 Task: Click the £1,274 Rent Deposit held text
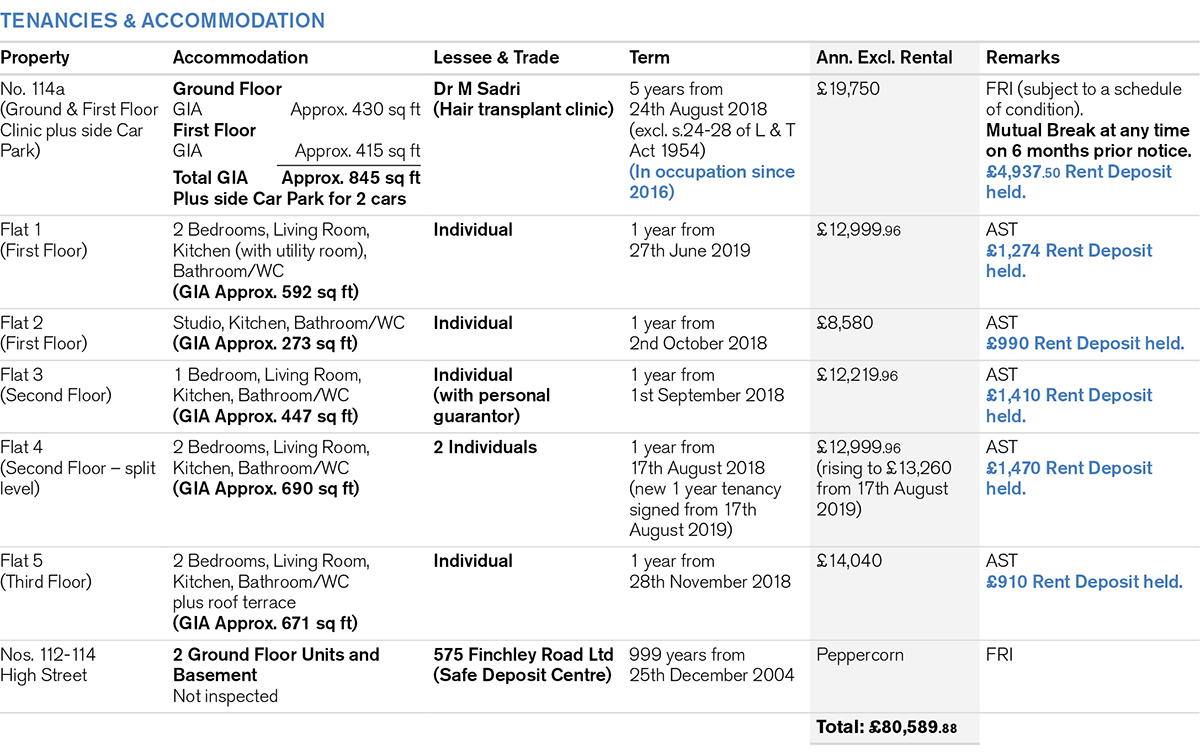tap(1068, 260)
